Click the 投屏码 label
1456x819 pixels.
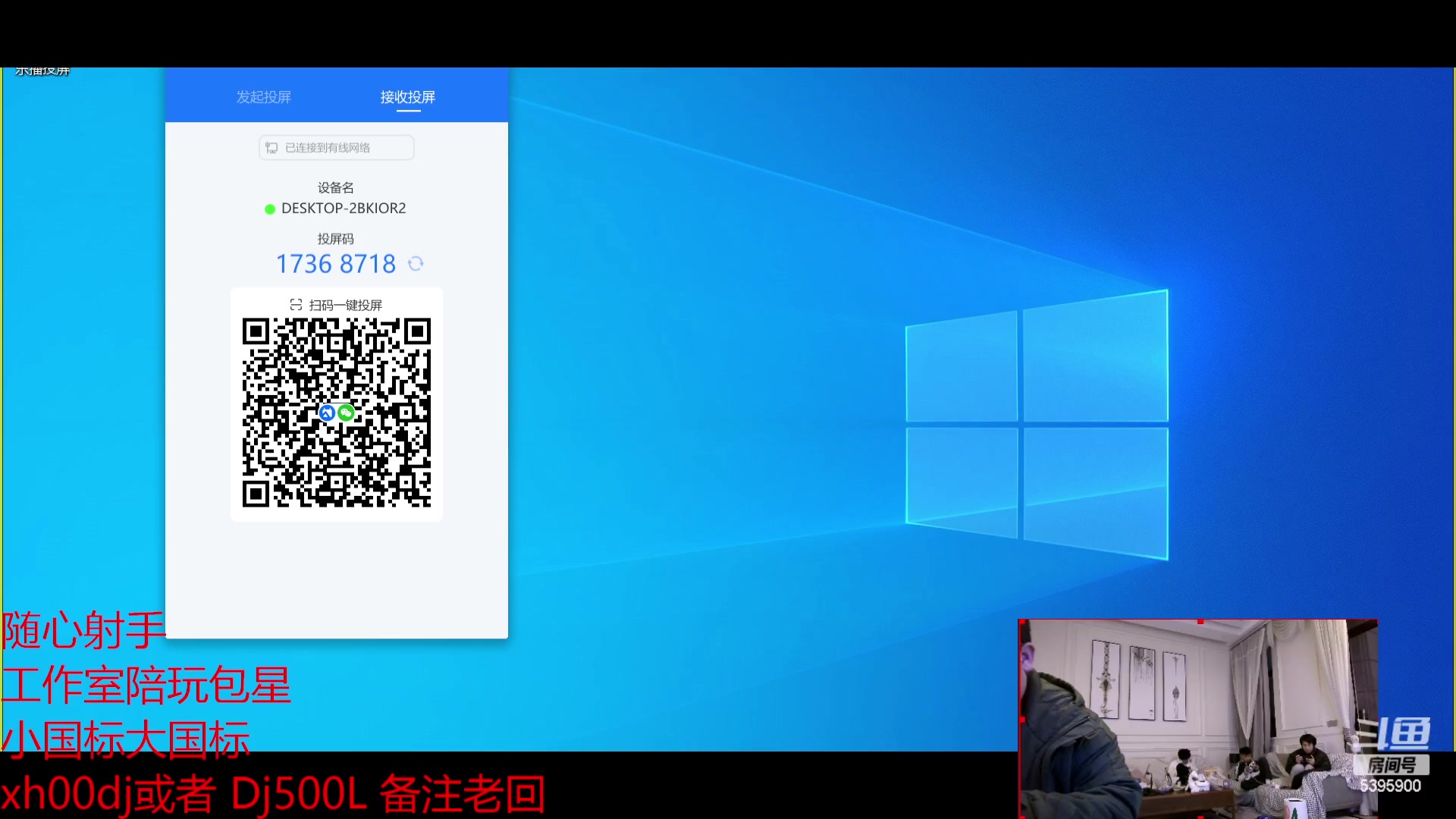point(336,238)
